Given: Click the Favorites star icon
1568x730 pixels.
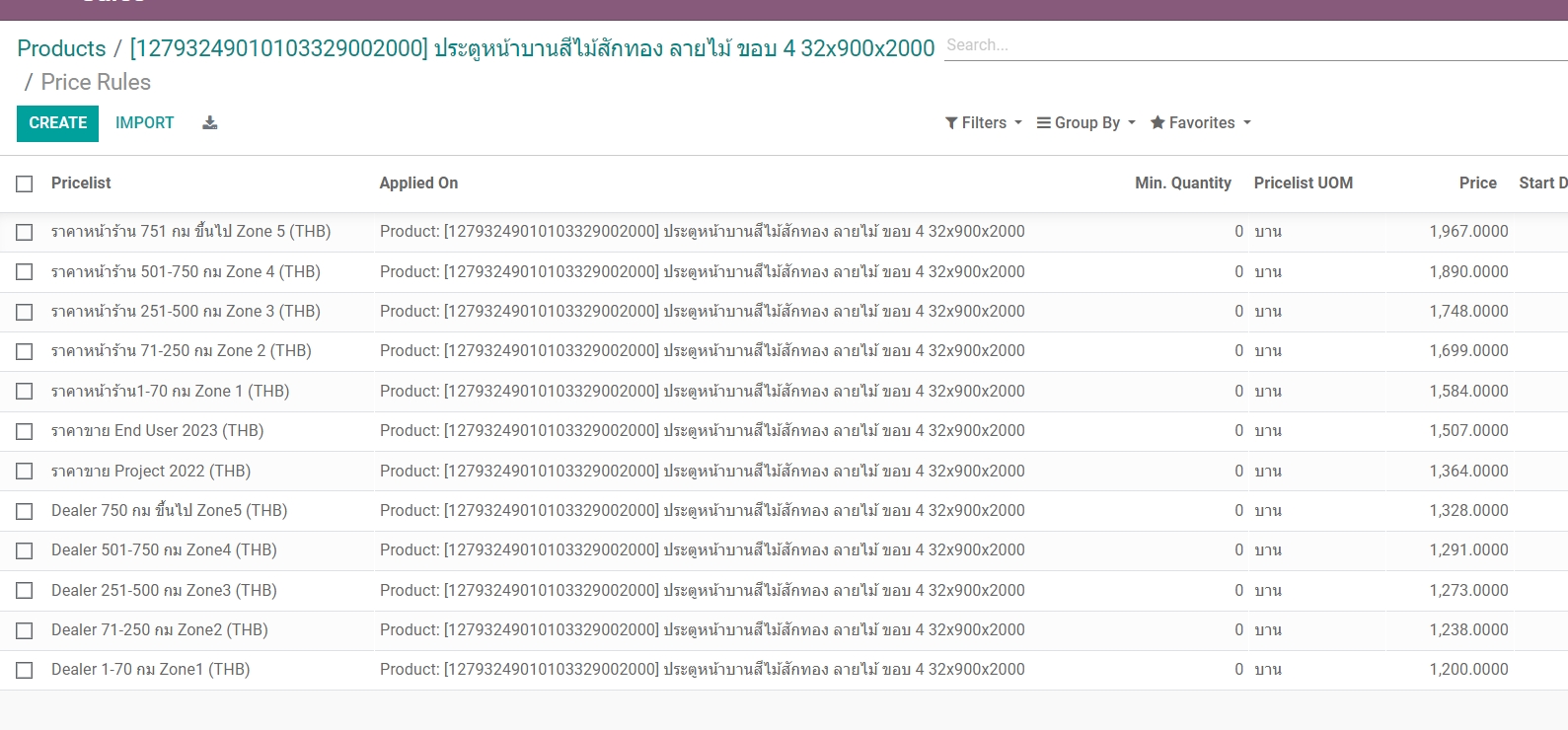Looking at the screenshot, I should pyautogui.click(x=1157, y=123).
